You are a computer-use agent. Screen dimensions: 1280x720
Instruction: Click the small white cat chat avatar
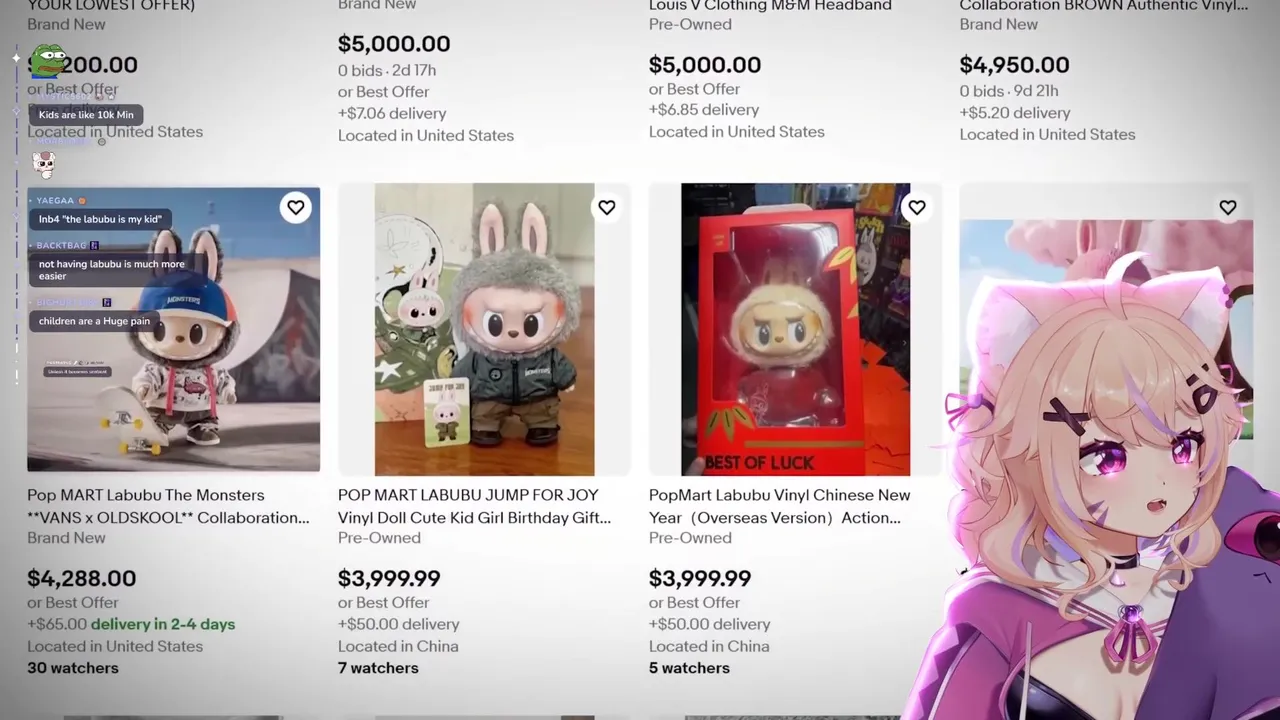coord(44,163)
